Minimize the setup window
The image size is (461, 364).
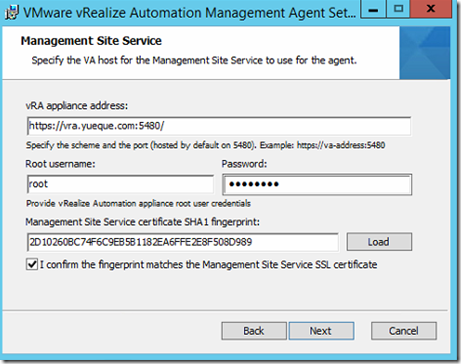pos(374,10)
